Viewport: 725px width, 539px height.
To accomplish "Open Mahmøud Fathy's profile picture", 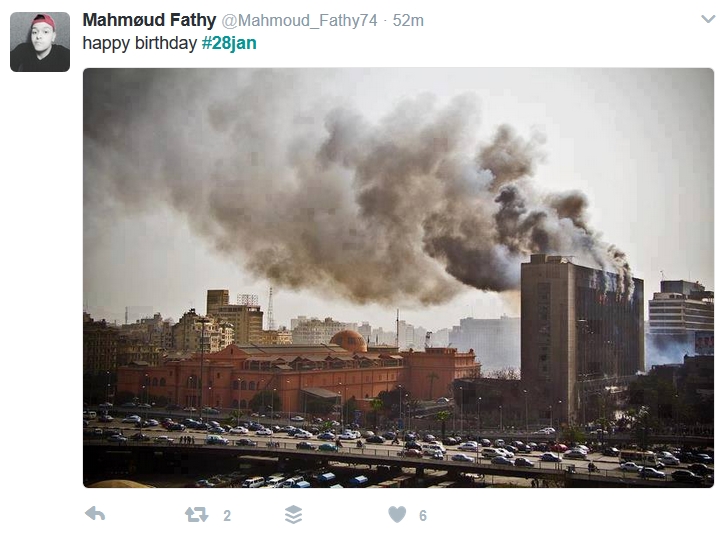I will point(40,42).
